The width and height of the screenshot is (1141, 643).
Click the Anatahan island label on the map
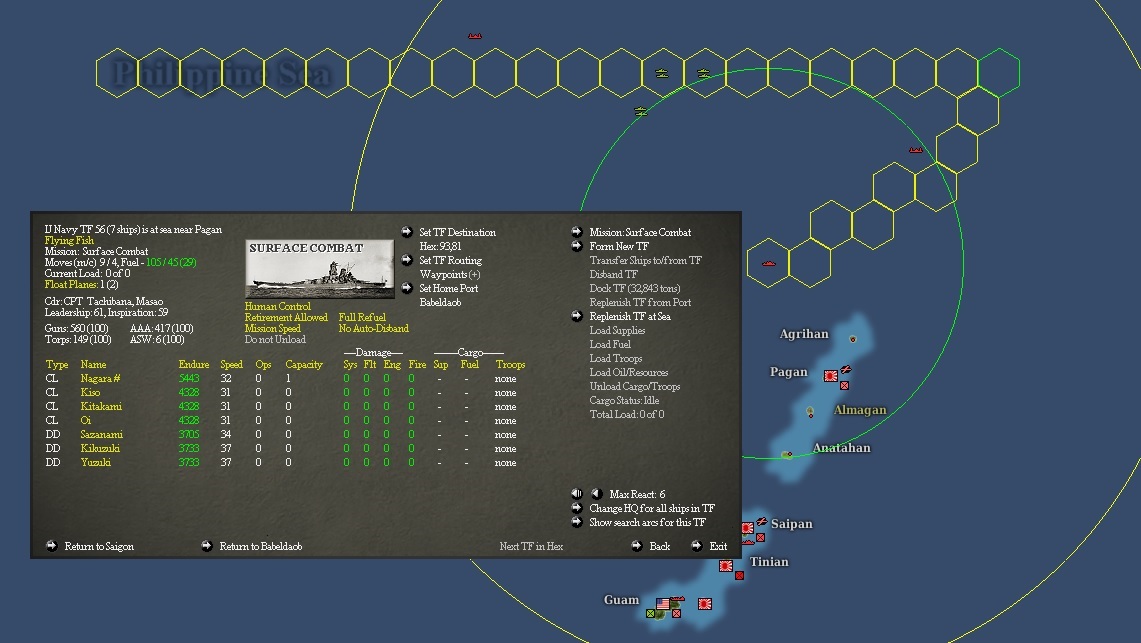click(x=841, y=447)
